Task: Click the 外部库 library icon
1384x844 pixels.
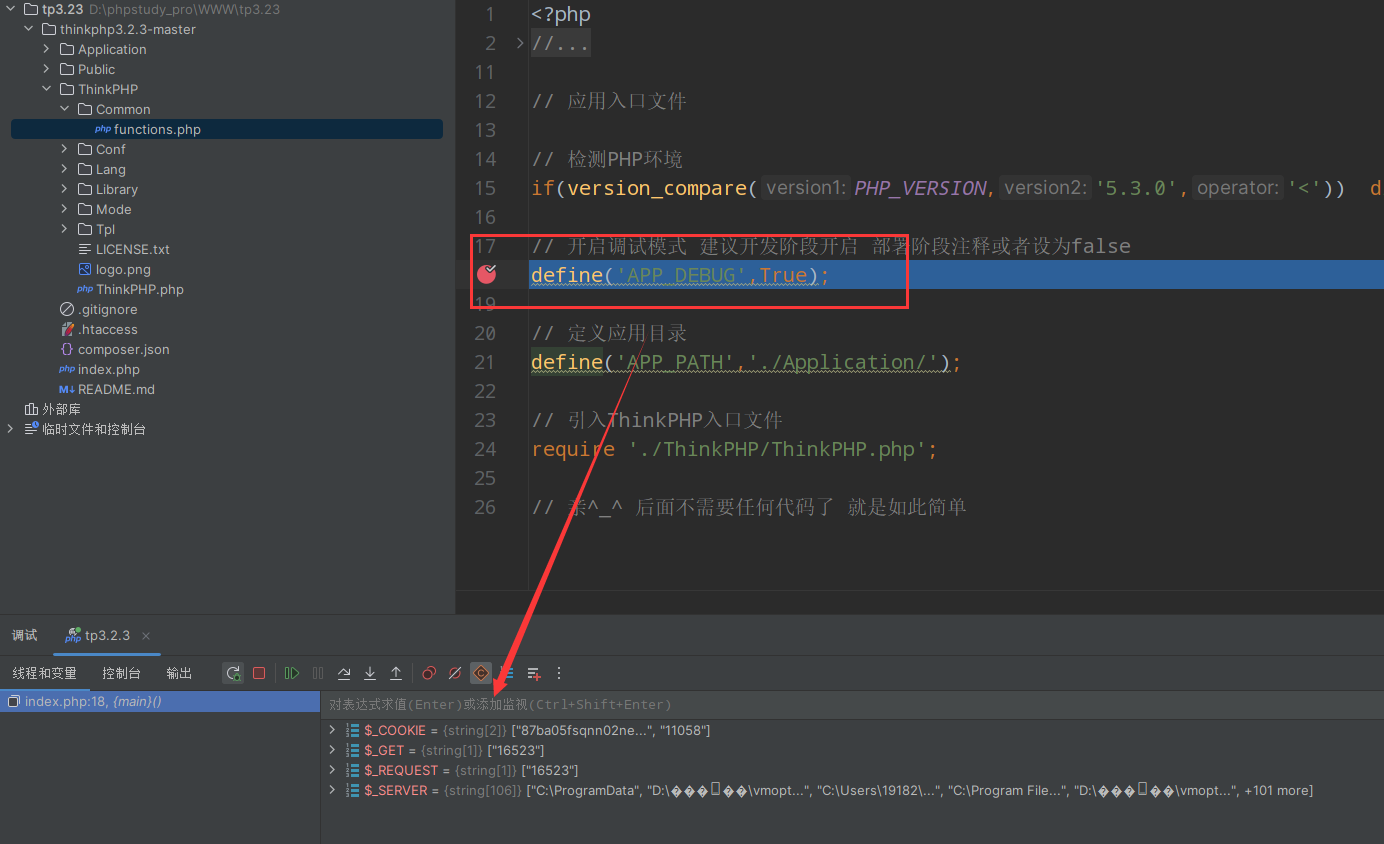Action: pyautogui.click(x=31, y=409)
